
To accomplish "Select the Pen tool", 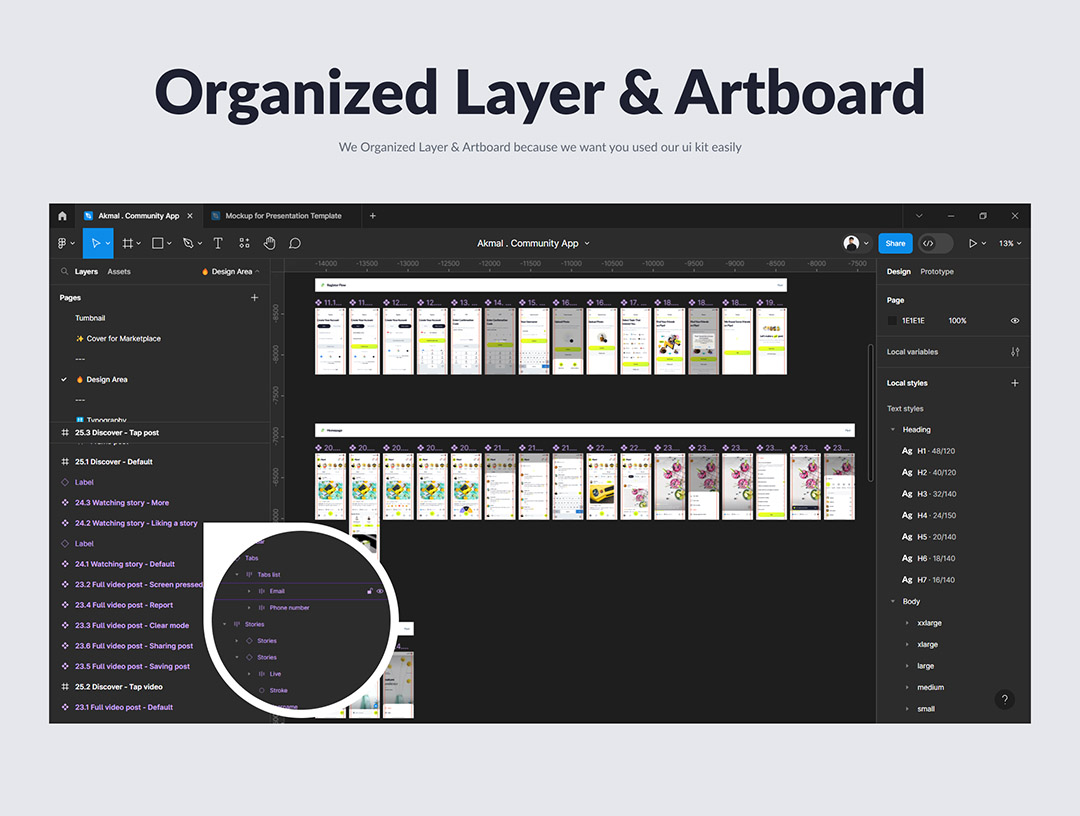I will (187, 243).
